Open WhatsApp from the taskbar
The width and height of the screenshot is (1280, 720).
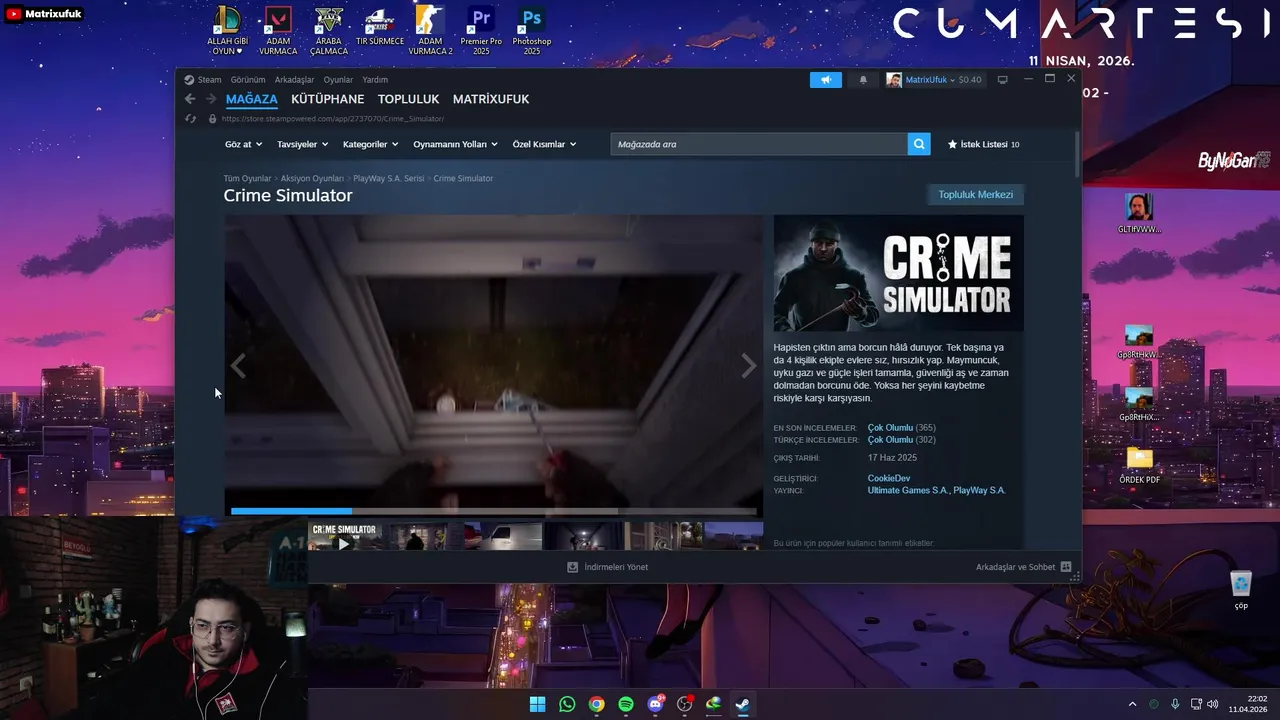pyautogui.click(x=567, y=704)
